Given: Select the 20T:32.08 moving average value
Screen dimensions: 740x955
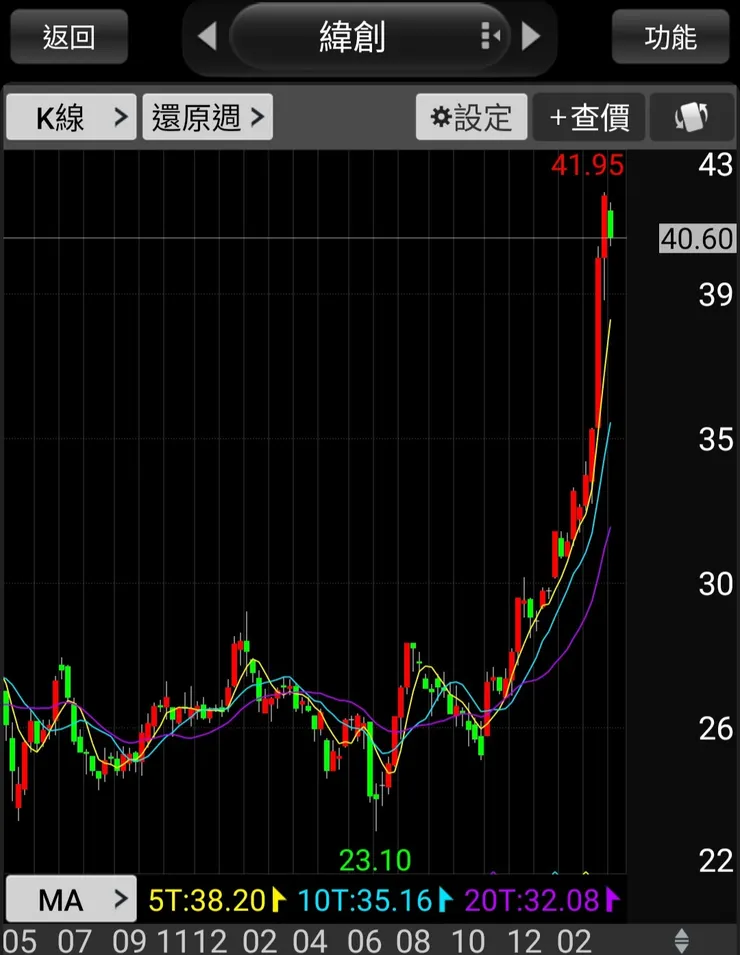Looking at the screenshot, I should 532,900.
